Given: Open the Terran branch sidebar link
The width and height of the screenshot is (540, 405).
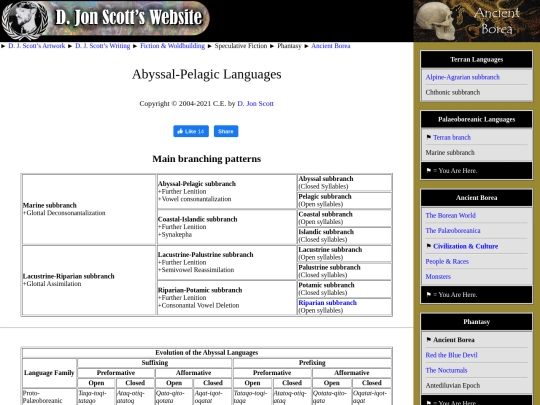Looking at the screenshot, I should (452, 137).
